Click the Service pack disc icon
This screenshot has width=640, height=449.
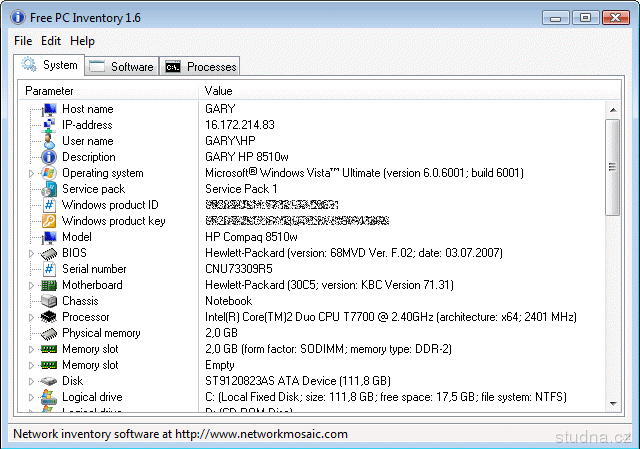(x=49, y=189)
